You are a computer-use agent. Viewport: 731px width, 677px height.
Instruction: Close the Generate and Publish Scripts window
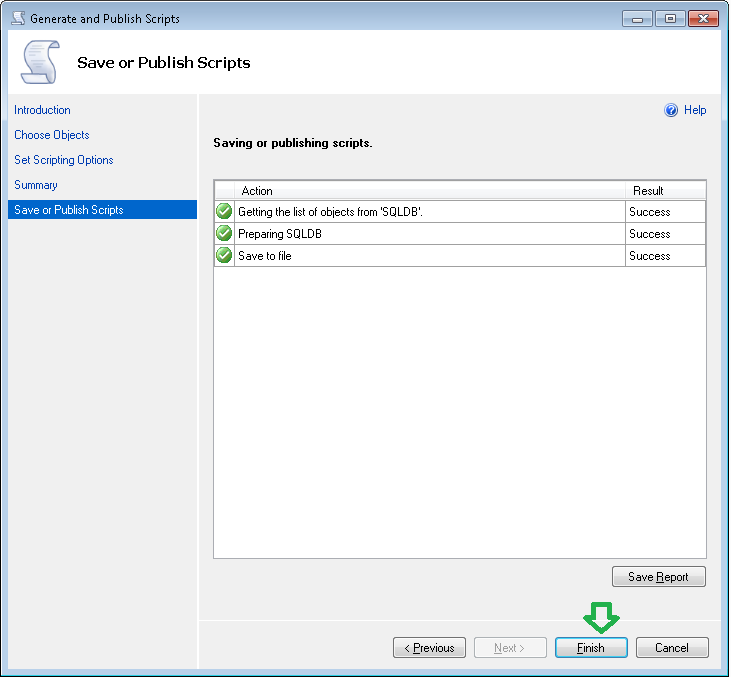pos(703,18)
